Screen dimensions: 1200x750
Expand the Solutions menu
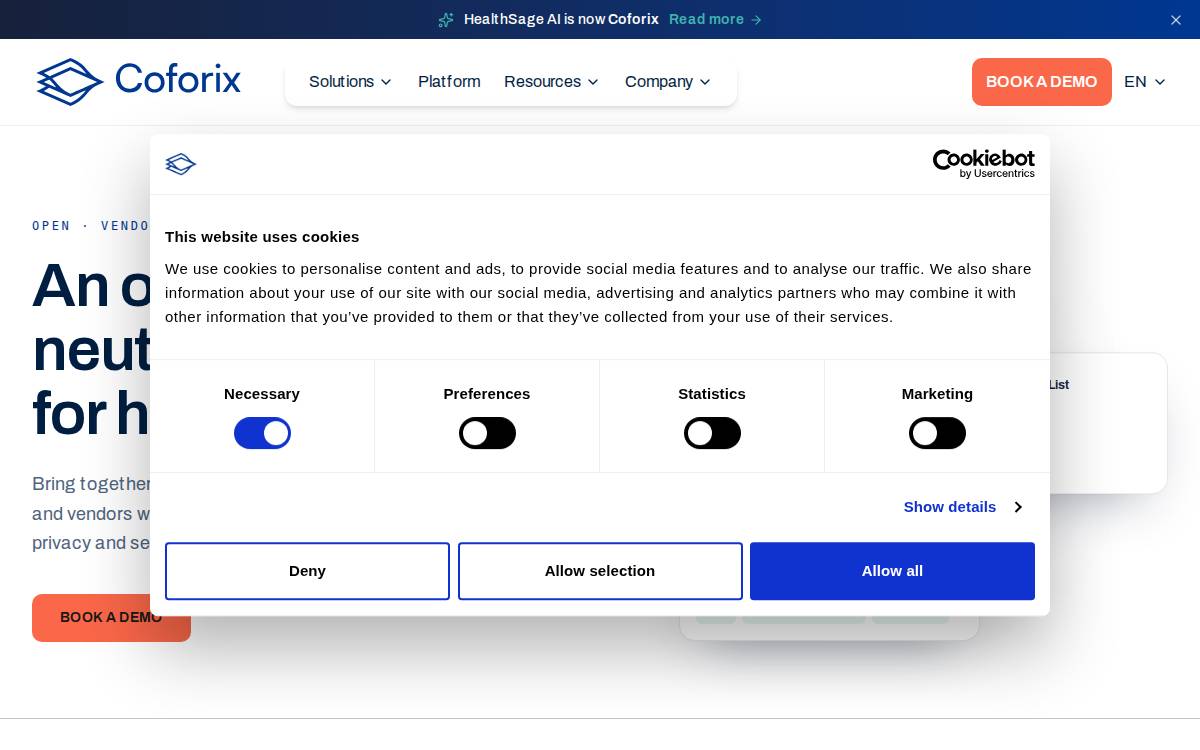click(350, 82)
